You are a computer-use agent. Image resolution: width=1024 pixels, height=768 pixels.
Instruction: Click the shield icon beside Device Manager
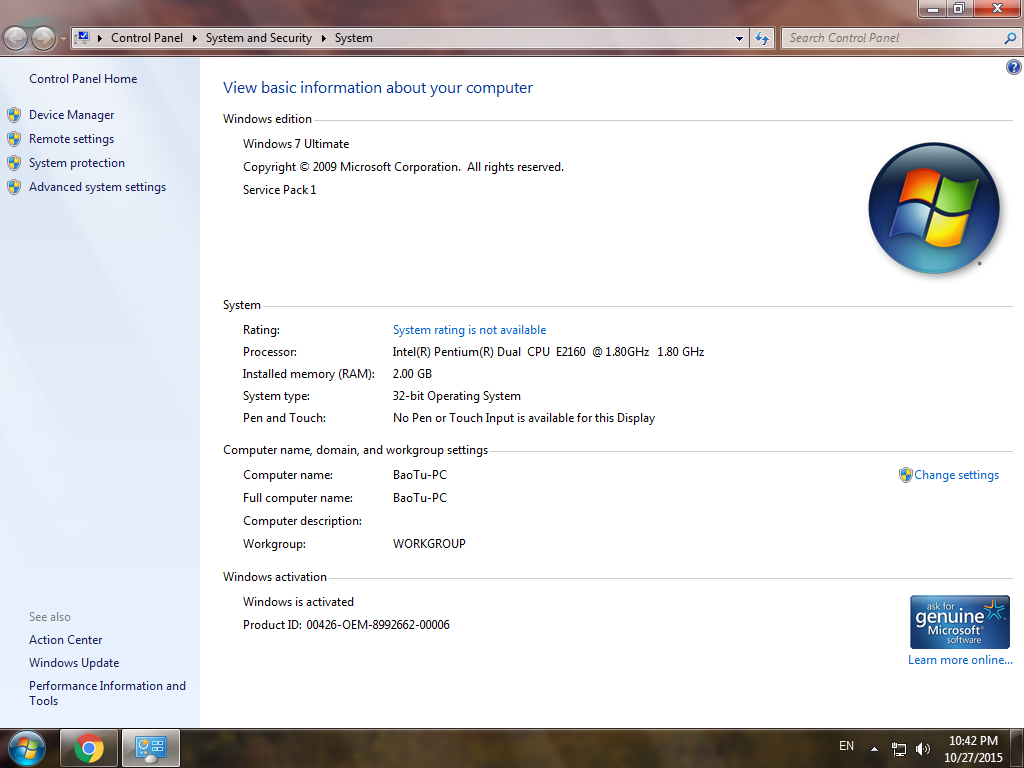tap(14, 116)
